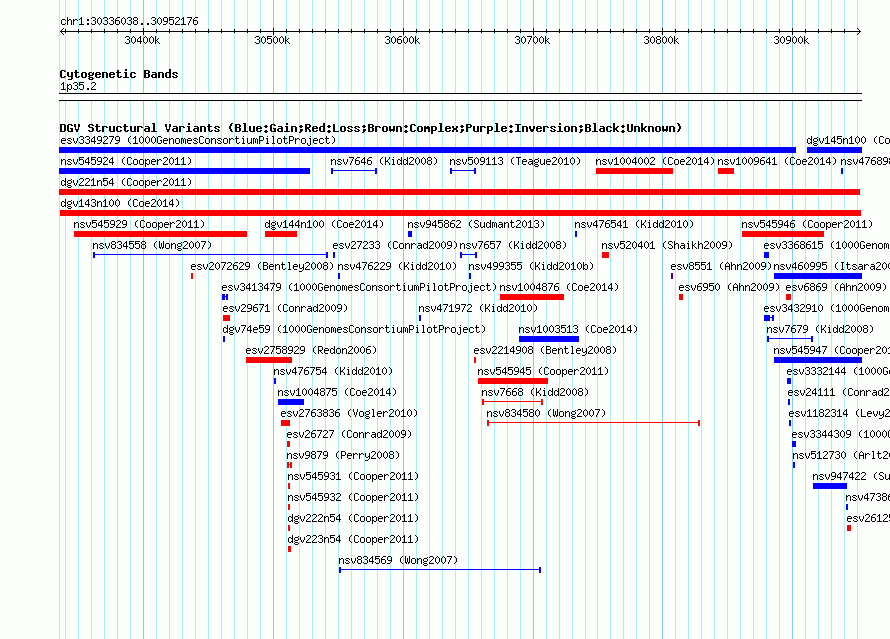The height and width of the screenshot is (639, 890).
Task: Click dgv222n54 (Cooper2011) label
Action: [x=353, y=518]
